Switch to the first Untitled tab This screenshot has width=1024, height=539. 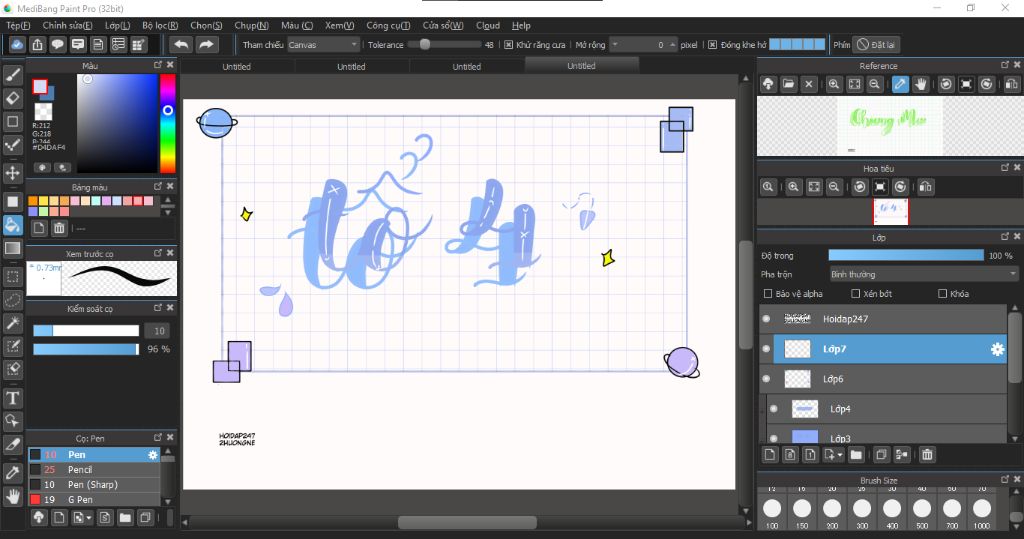236,66
